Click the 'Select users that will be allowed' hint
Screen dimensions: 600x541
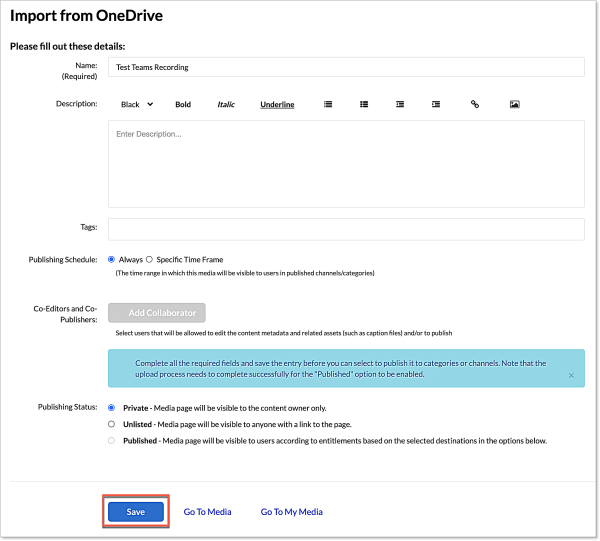pos(284,333)
